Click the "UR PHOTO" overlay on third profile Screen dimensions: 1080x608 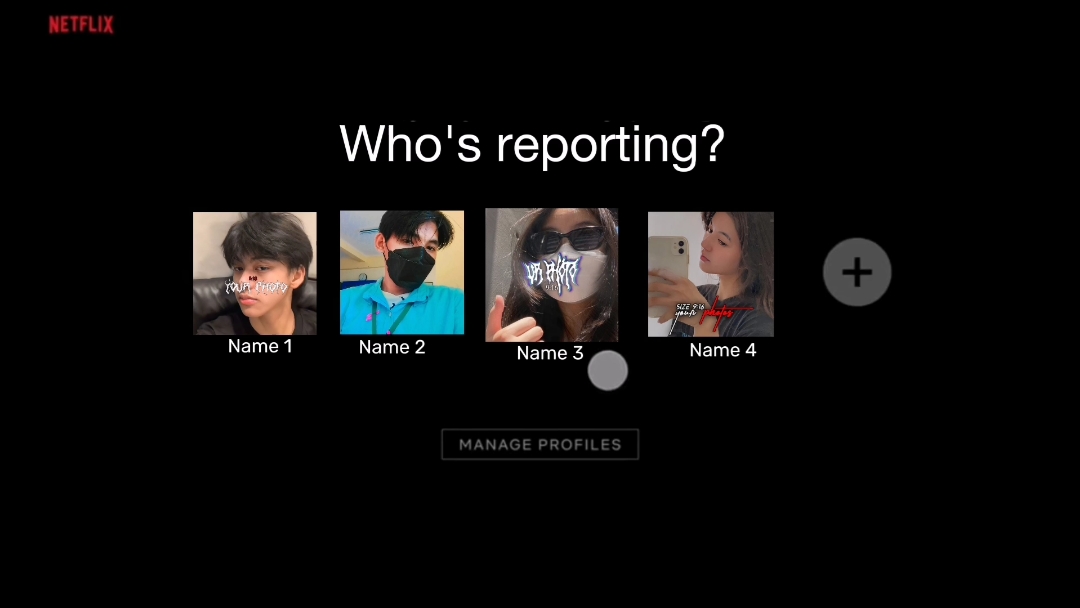click(x=552, y=272)
